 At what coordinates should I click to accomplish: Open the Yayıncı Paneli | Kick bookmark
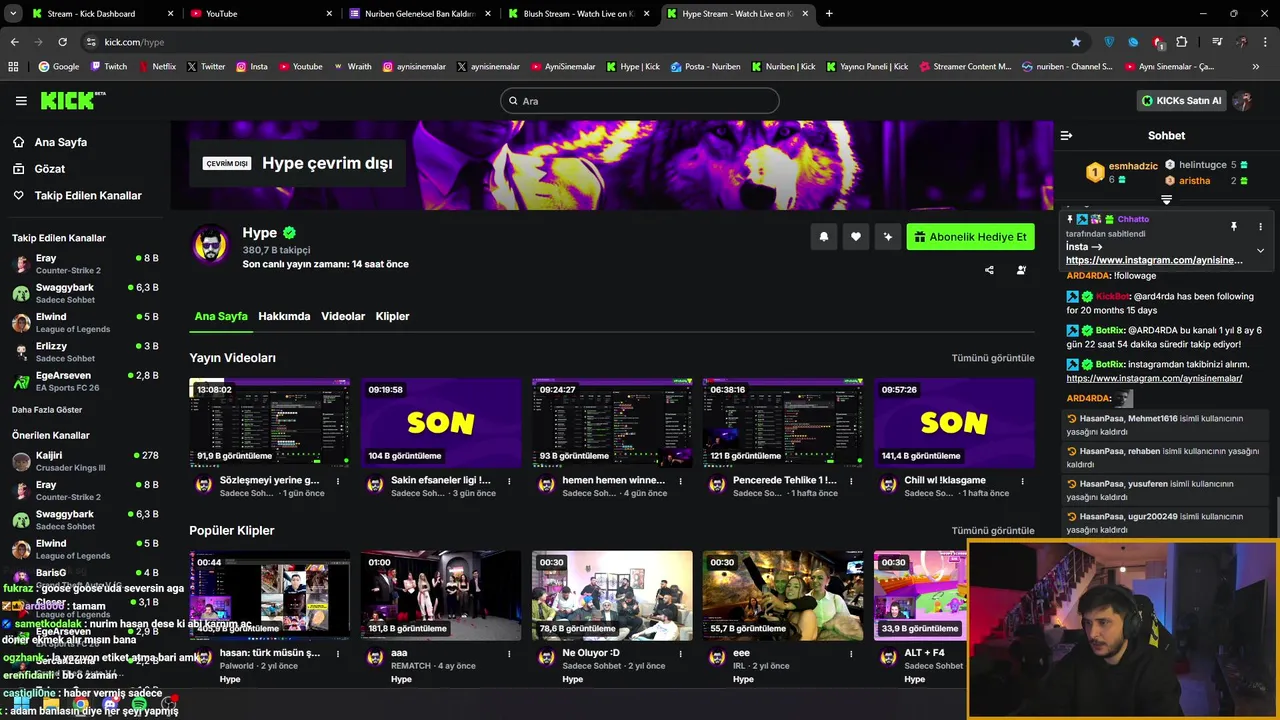[x=866, y=67]
